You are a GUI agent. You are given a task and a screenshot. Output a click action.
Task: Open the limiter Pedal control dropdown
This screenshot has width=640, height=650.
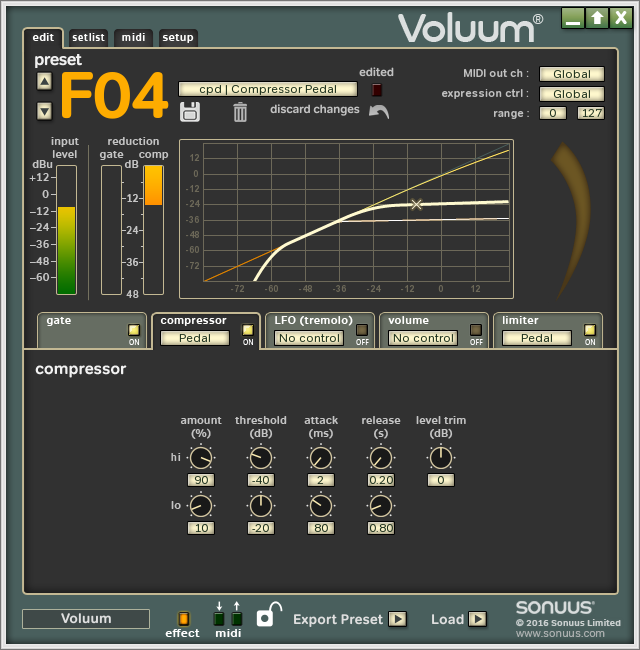pyautogui.click(x=537, y=338)
